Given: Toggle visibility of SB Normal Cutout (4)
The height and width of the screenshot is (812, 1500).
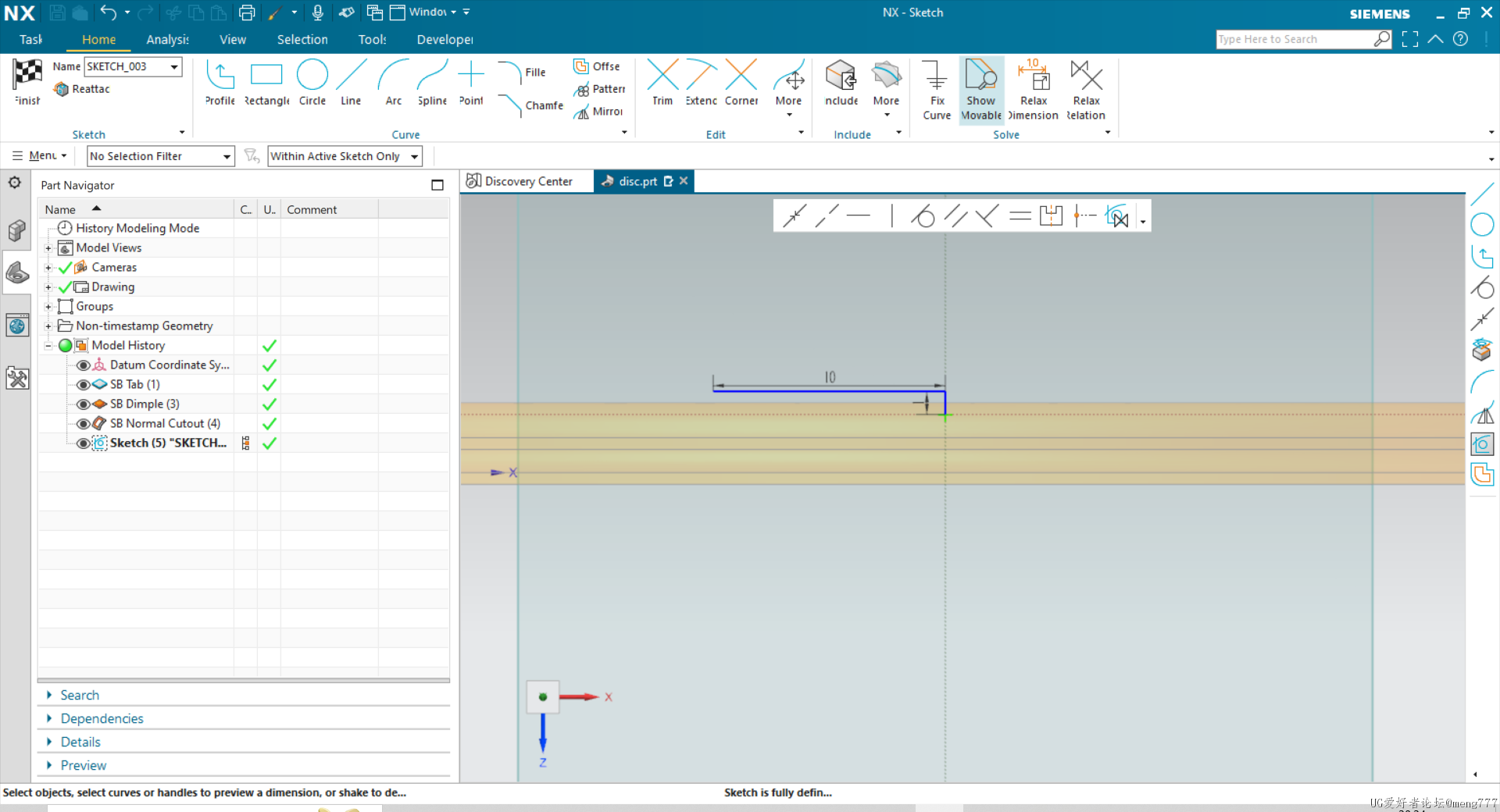Looking at the screenshot, I should pyautogui.click(x=83, y=424).
